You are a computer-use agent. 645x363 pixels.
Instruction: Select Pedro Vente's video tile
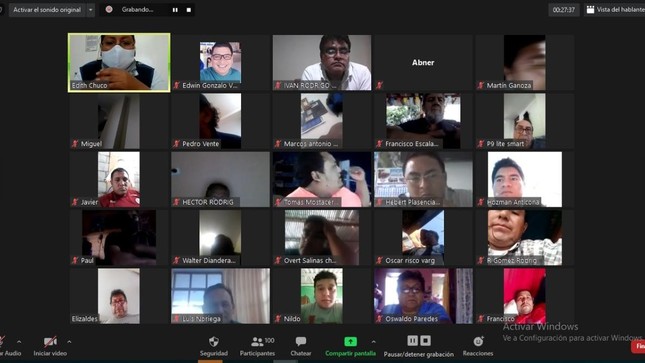220,121
